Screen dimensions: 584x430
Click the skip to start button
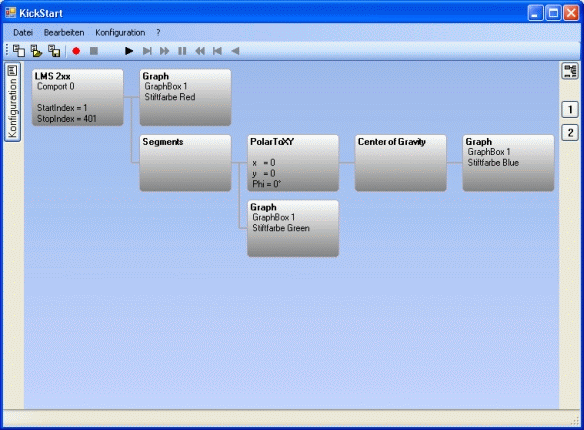[x=217, y=51]
